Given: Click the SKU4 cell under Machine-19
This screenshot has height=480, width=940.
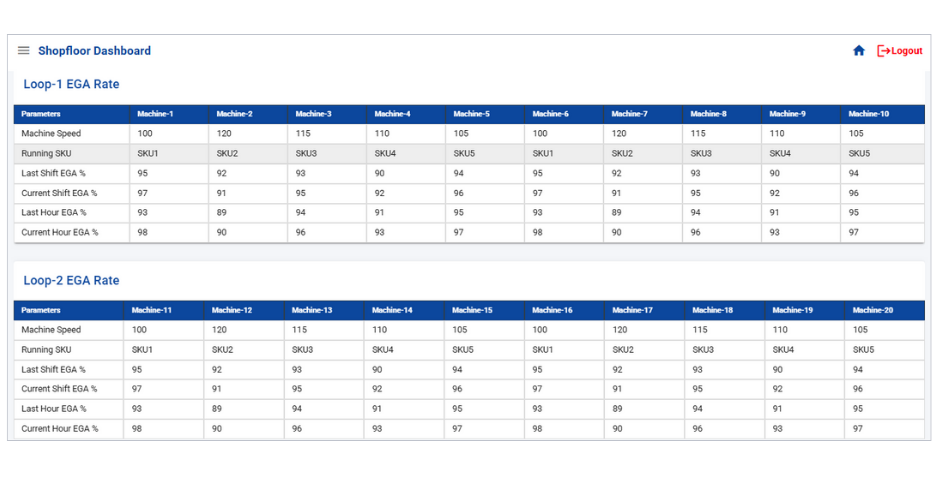Looking at the screenshot, I should click(x=783, y=349).
